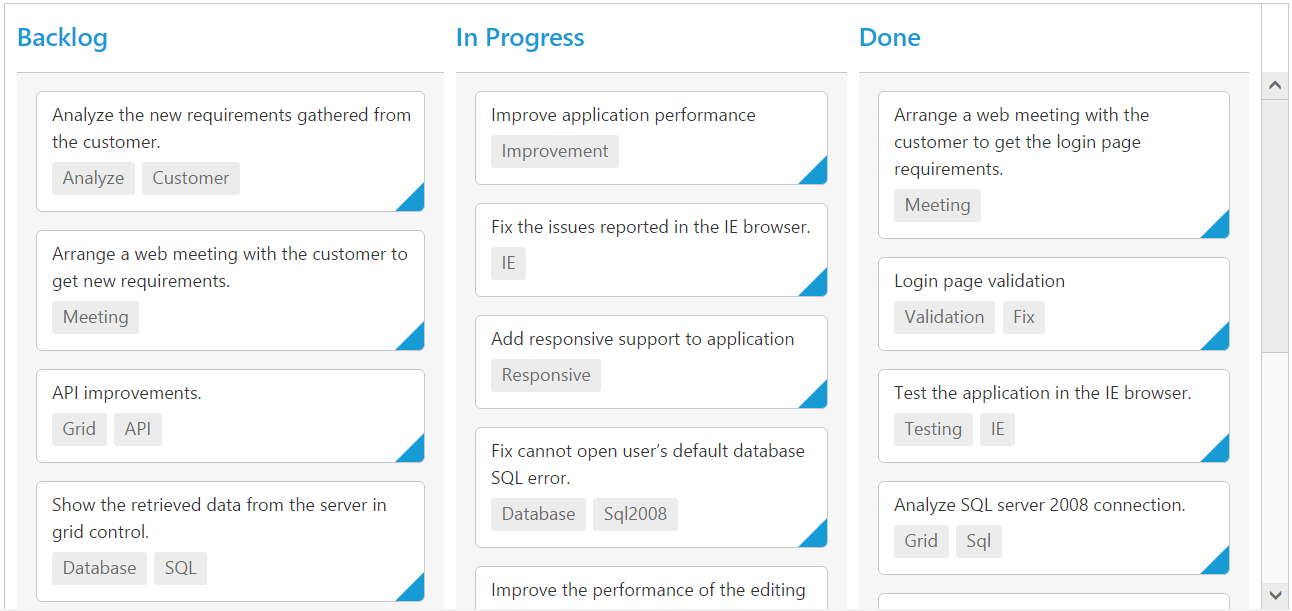Image resolution: width=1292 pixels, height=611 pixels.
Task: Click blue corner triangle on 'Improve application performance' card
Action: tap(817, 174)
